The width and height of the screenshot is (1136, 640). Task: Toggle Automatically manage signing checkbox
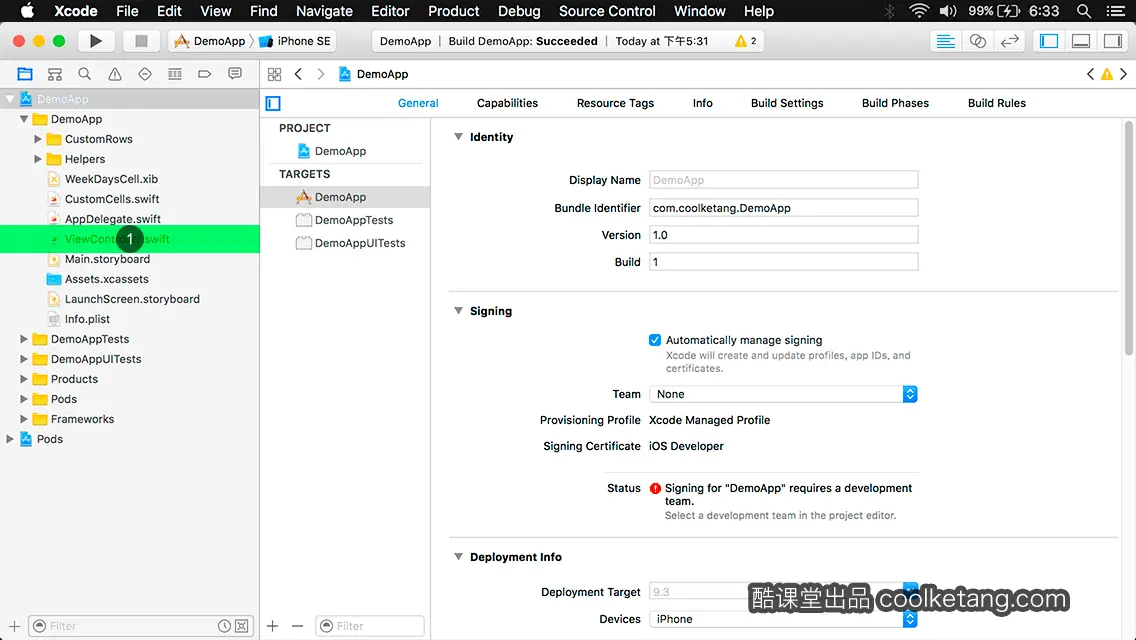click(655, 340)
